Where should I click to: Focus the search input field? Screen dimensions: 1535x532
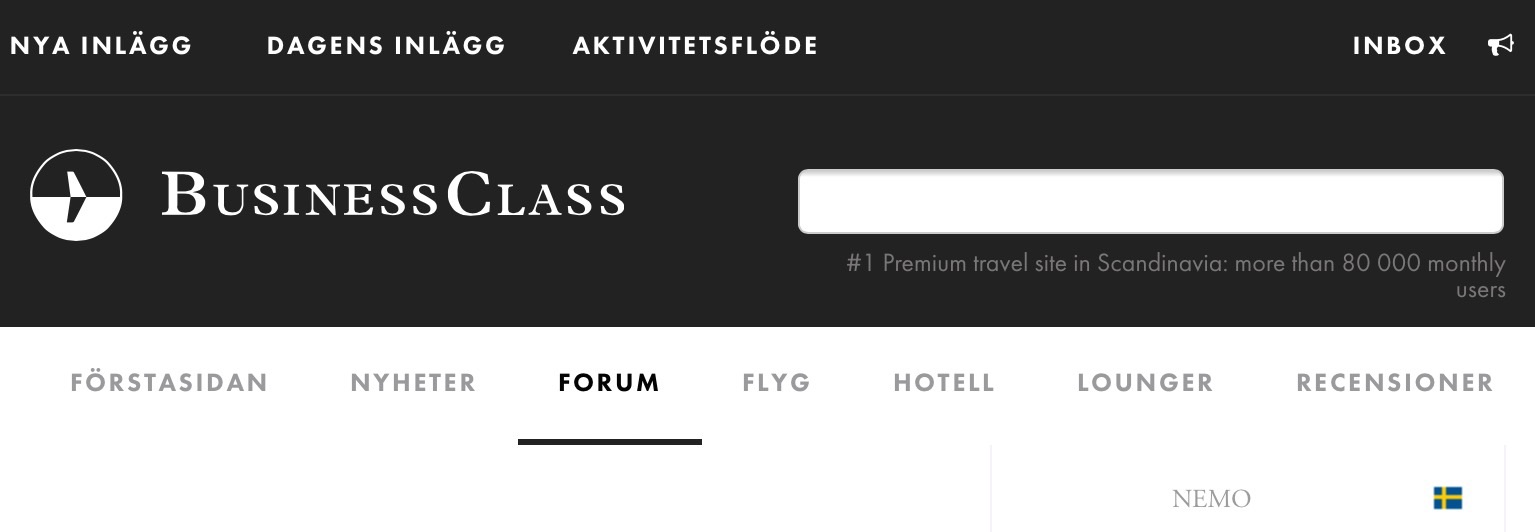click(1150, 201)
